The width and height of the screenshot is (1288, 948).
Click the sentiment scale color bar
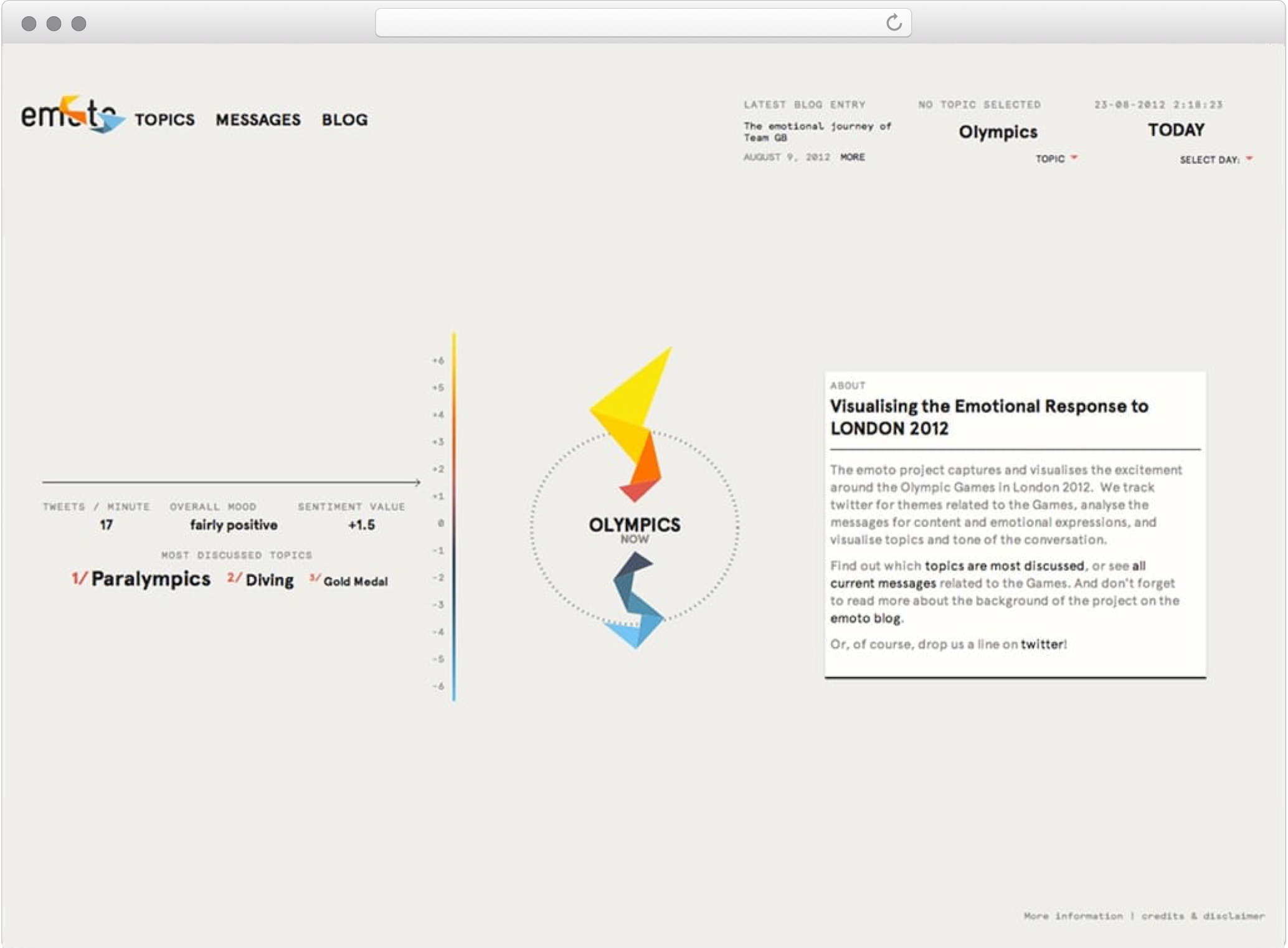click(x=454, y=516)
